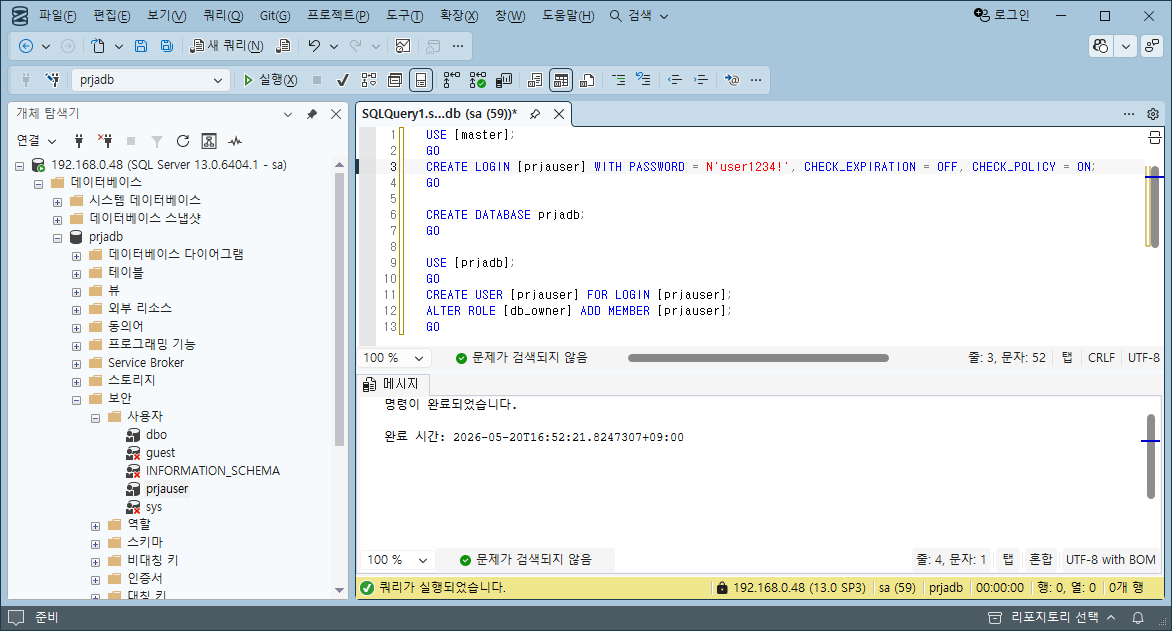The width and height of the screenshot is (1172, 631).
Task: Click the increase indent icon
Action: click(700, 80)
